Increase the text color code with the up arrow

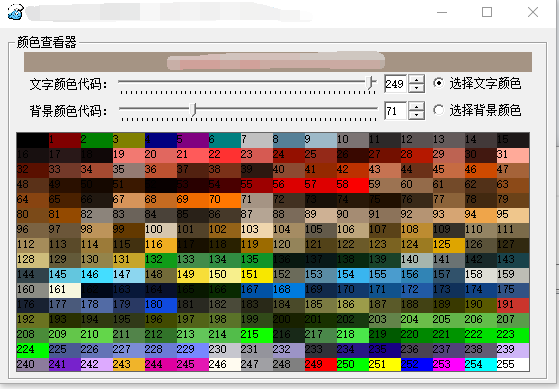point(416,80)
